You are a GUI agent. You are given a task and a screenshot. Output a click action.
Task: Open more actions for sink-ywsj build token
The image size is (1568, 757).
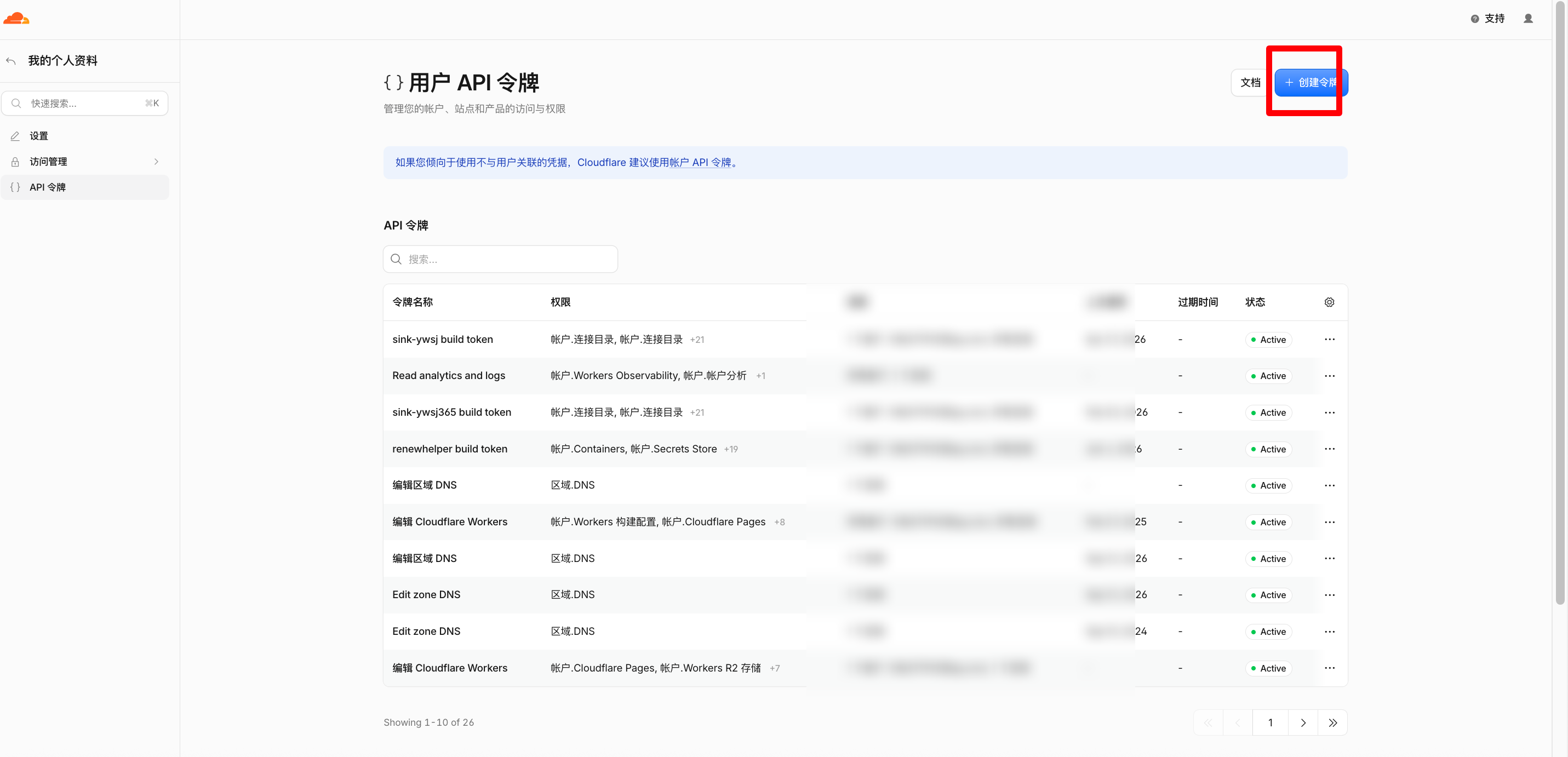pos(1329,340)
